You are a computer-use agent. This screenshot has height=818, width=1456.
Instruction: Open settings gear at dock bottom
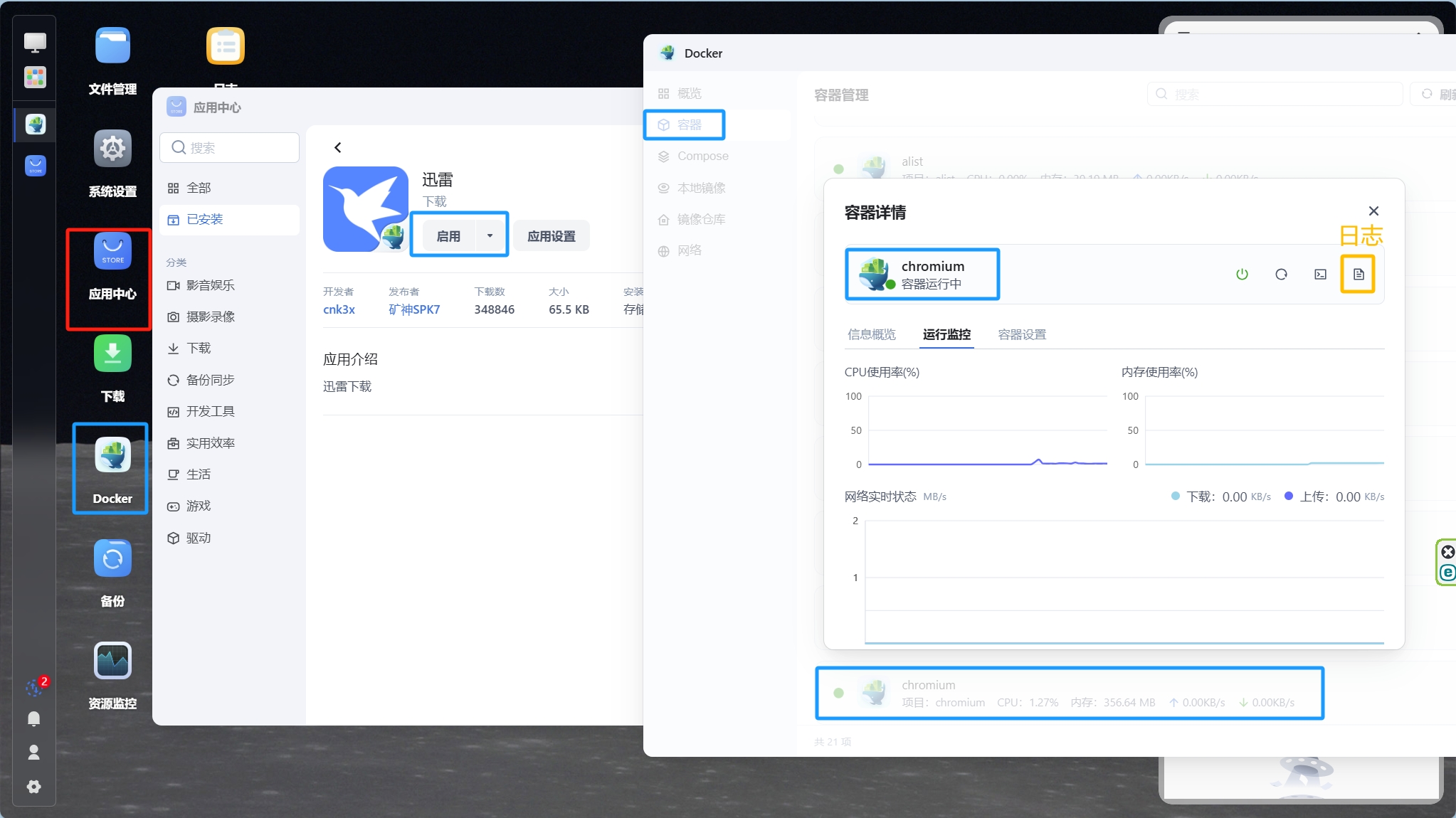tap(33, 787)
